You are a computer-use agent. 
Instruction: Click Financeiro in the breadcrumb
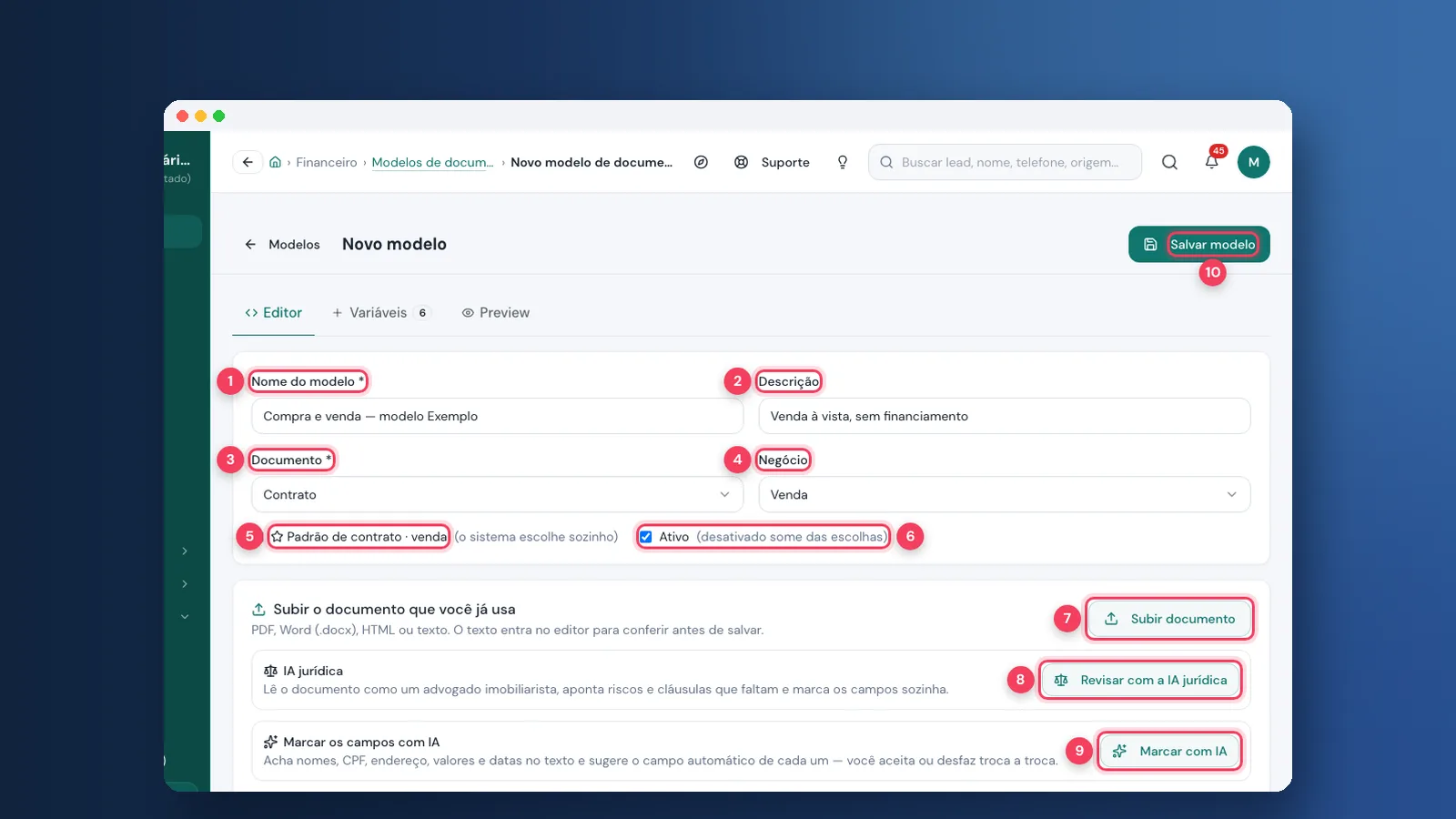pyautogui.click(x=326, y=162)
